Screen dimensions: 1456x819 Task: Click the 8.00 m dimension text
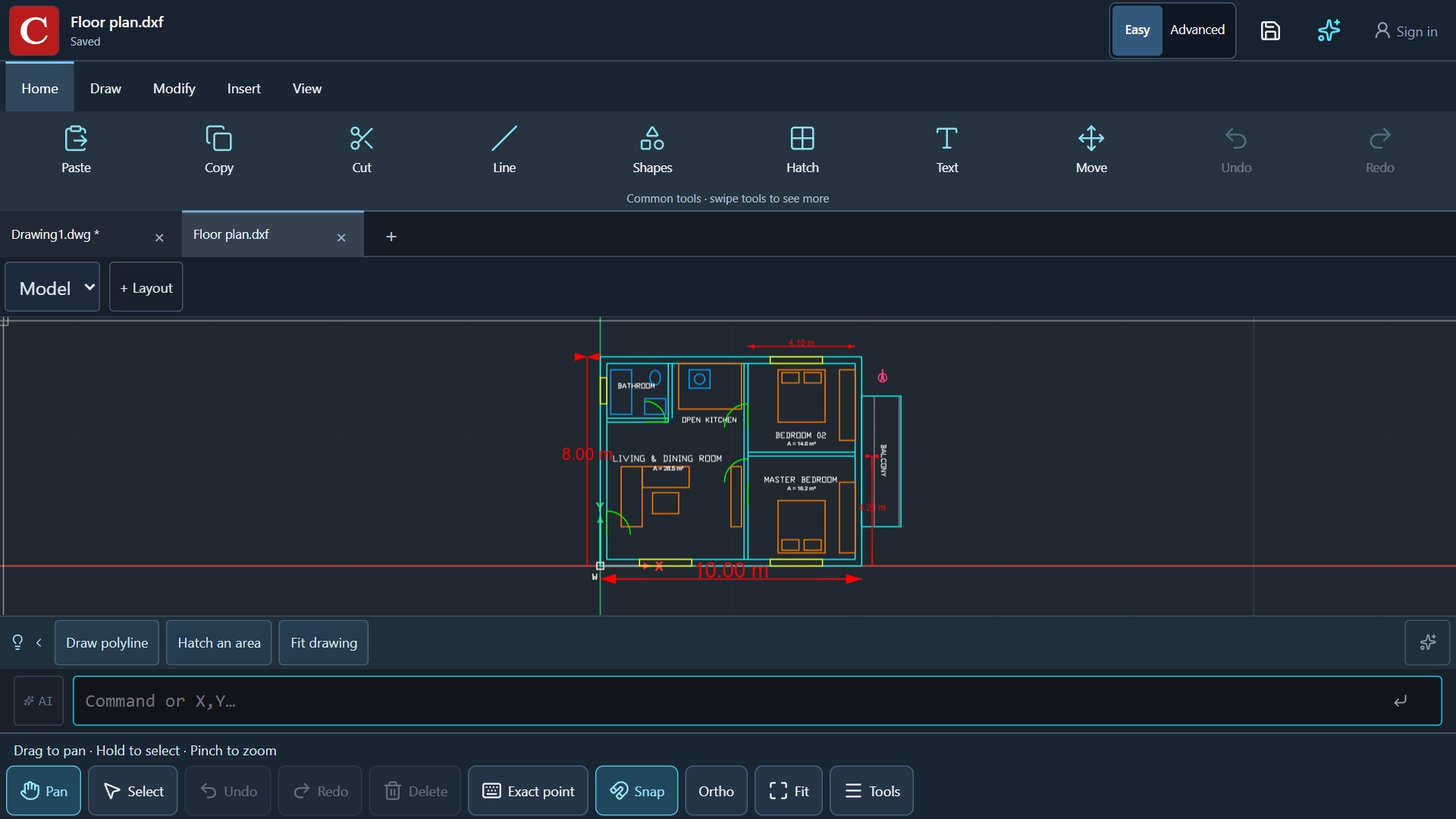pos(585,454)
